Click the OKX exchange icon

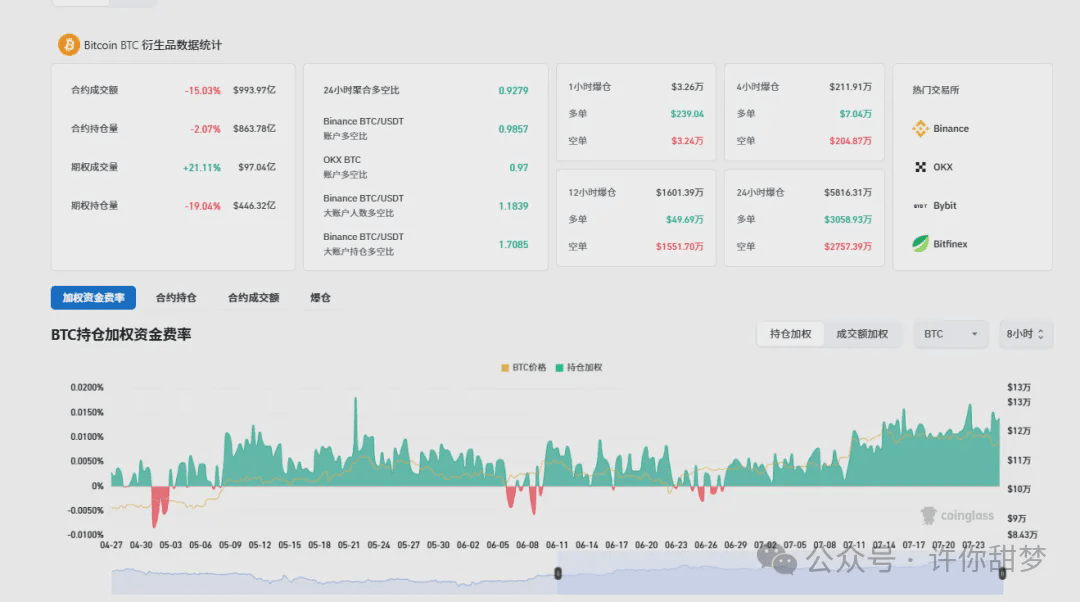tap(920, 167)
